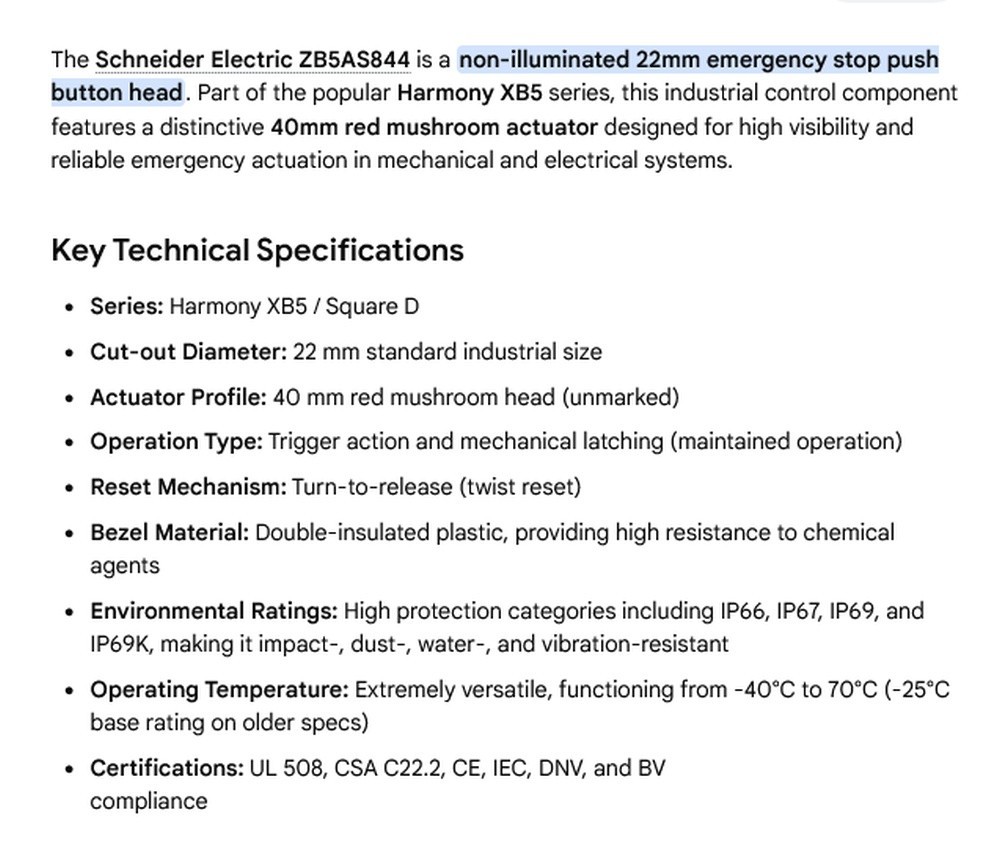Screen dimensions: 1000x843
Task: Click the Environmental Ratings label
Action: pos(214,611)
